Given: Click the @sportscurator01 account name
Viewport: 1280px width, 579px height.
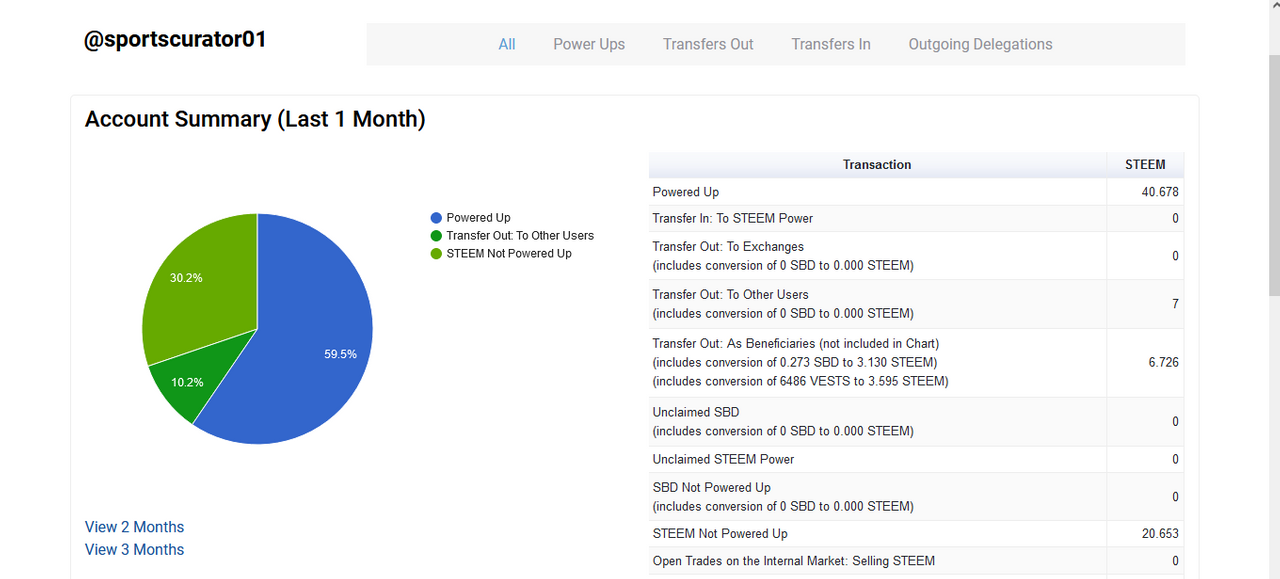Looking at the screenshot, I should tap(175, 40).
